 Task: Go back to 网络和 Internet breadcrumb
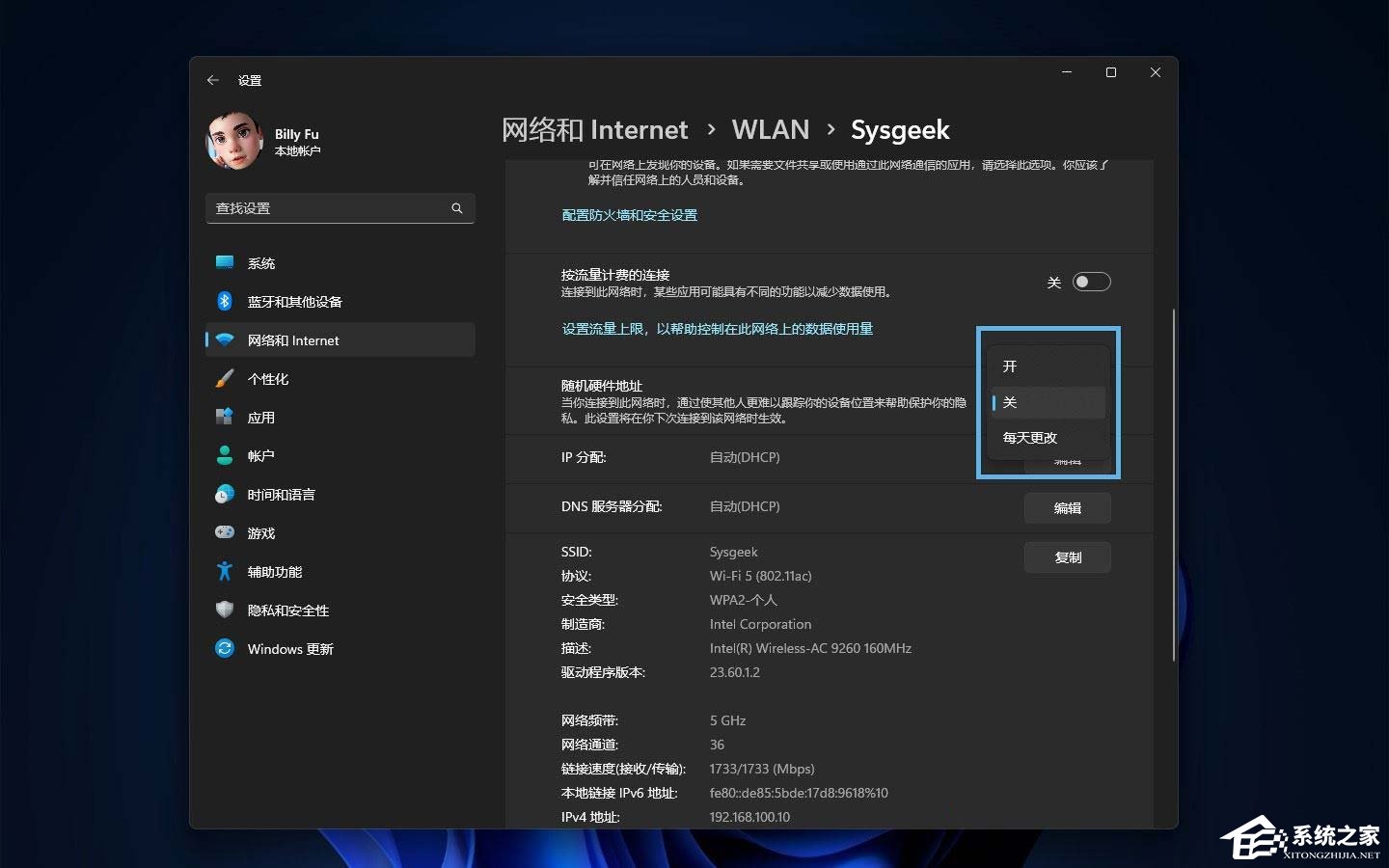pos(594,129)
